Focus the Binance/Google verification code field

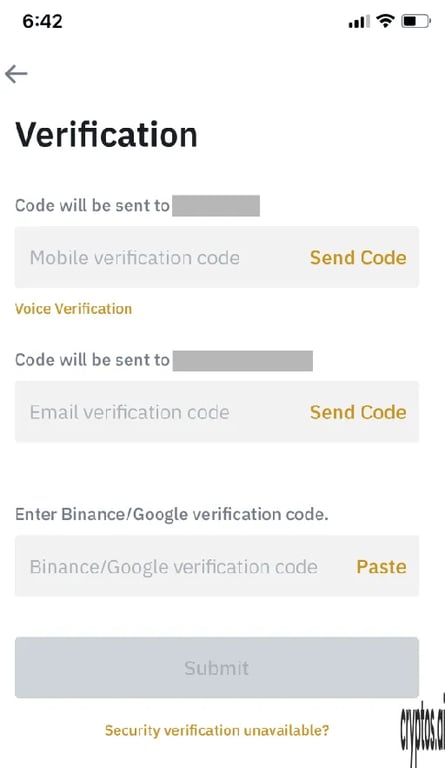(217, 566)
